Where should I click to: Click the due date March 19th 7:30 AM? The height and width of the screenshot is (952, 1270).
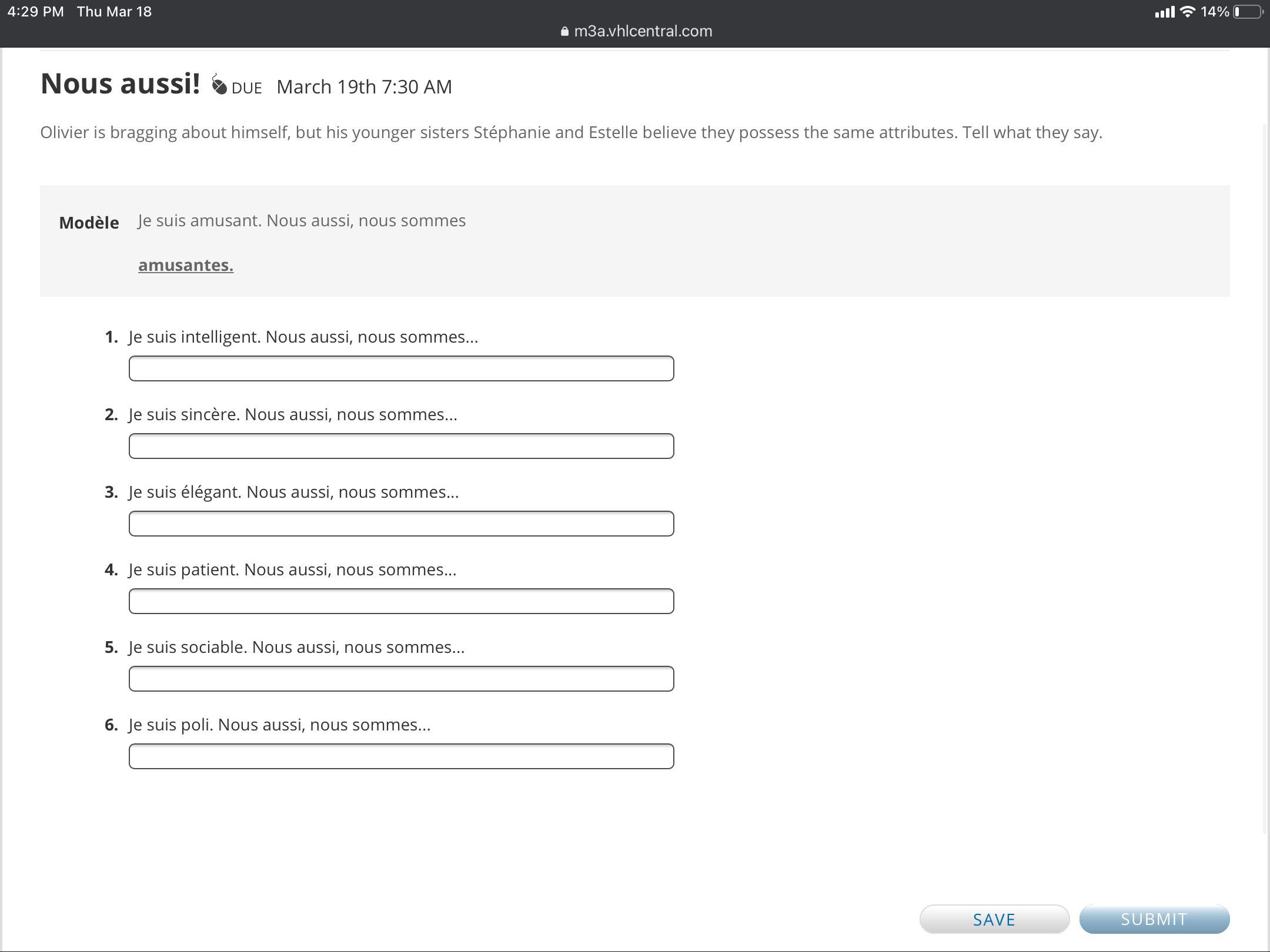coord(364,87)
